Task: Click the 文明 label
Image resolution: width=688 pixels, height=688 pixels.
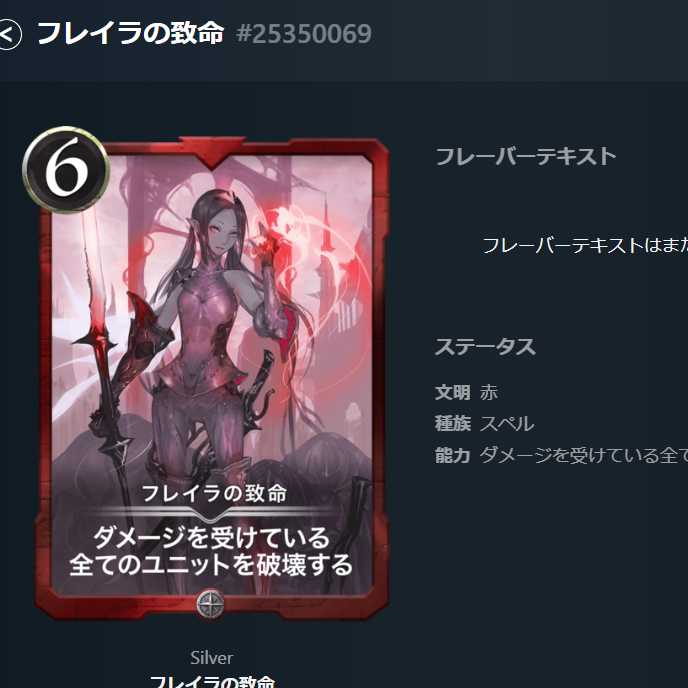Action: (452, 392)
